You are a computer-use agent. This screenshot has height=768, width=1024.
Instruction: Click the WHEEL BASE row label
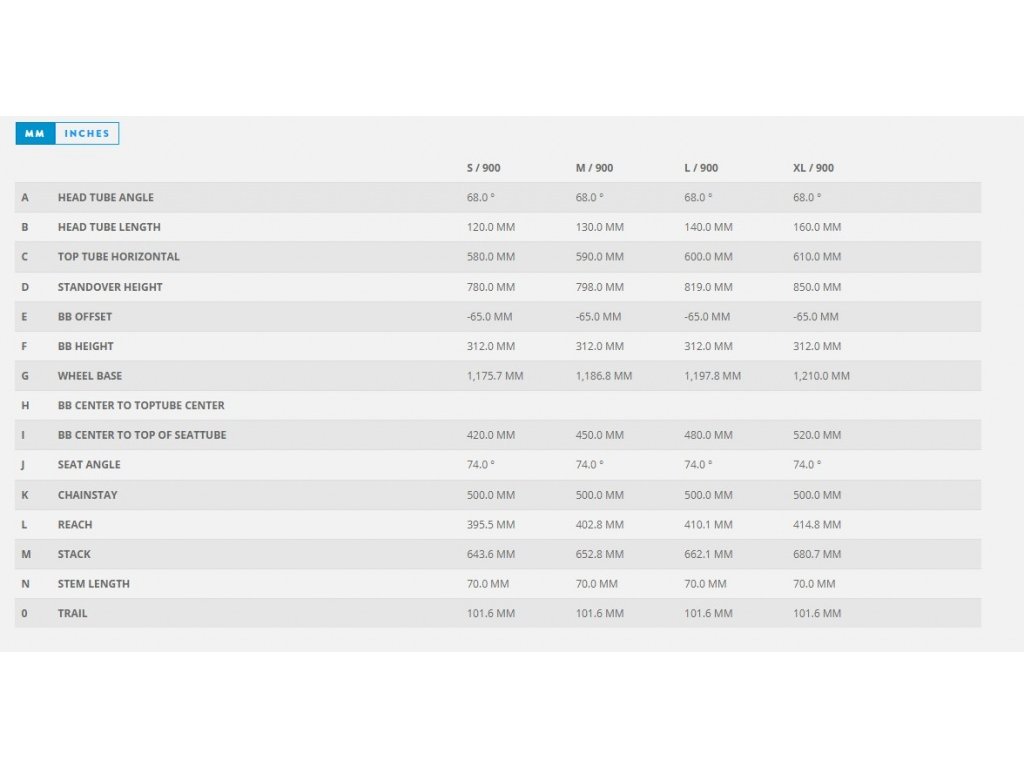(89, 376)
